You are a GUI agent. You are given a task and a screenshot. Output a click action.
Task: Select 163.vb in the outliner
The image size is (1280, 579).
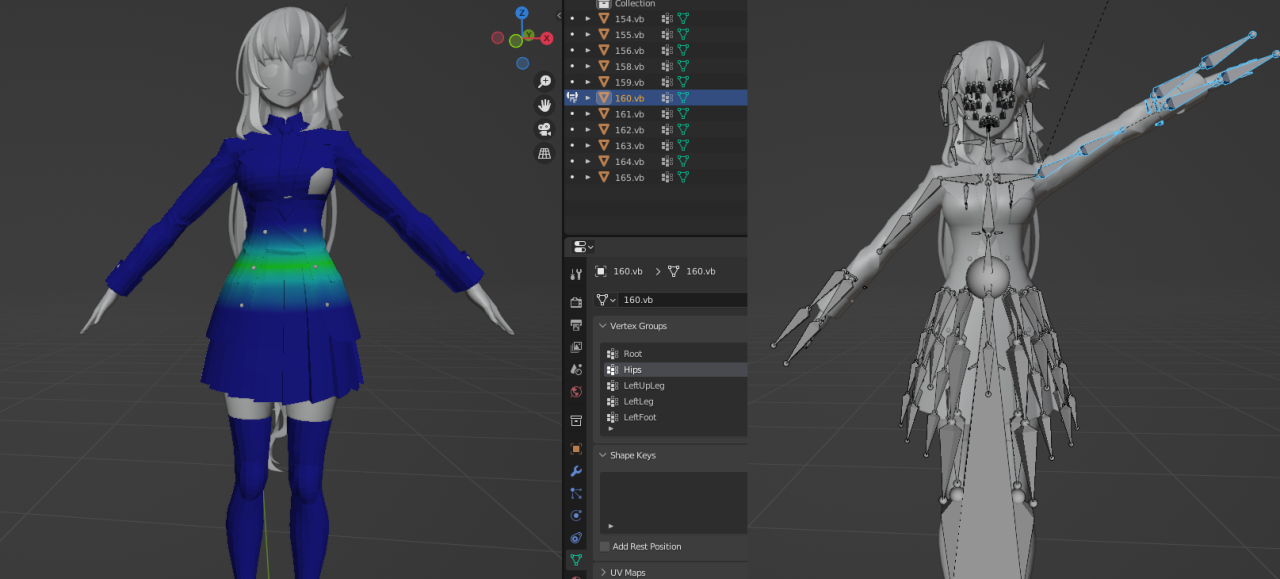629,146
